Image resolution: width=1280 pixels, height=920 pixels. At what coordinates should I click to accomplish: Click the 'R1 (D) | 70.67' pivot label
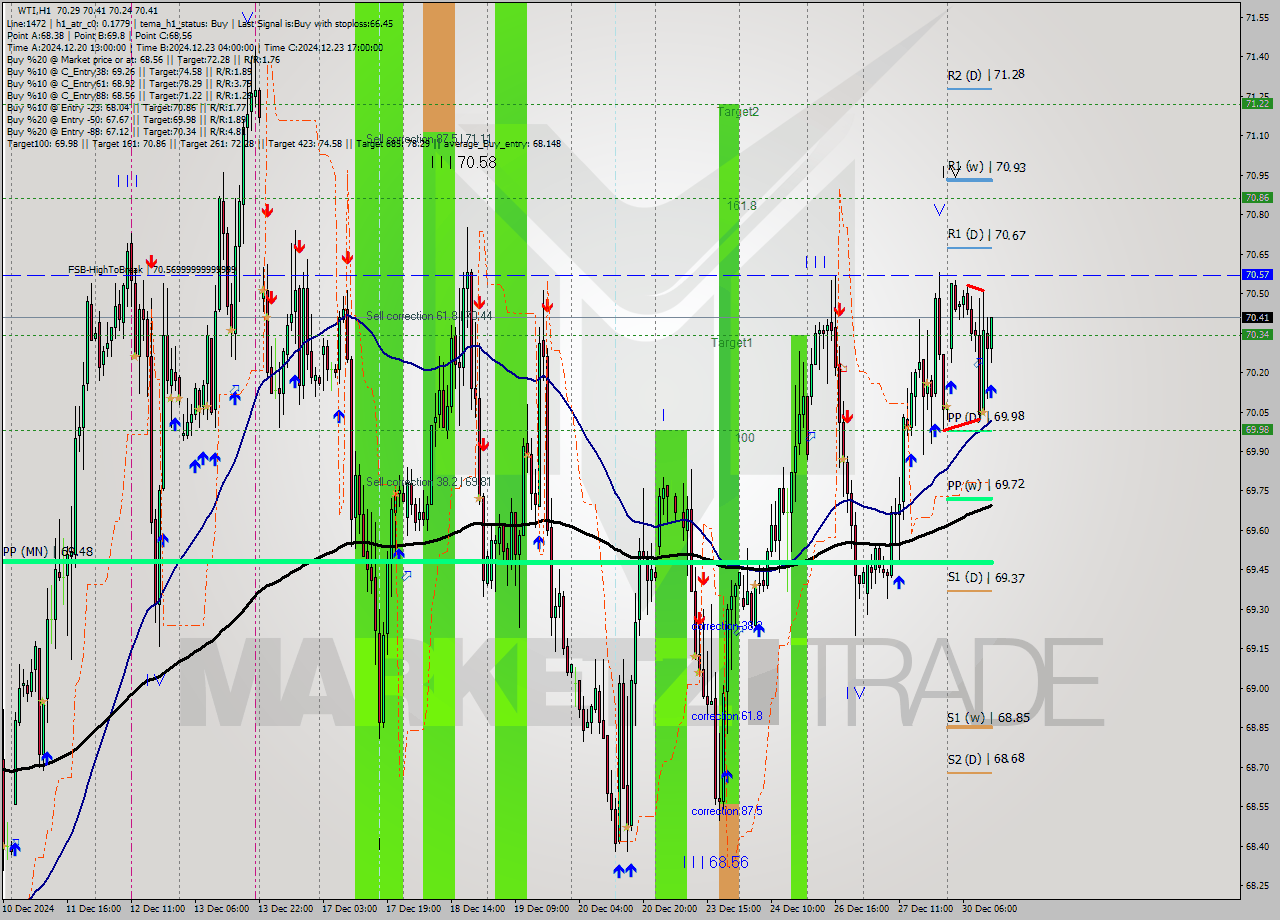(986, 235)
